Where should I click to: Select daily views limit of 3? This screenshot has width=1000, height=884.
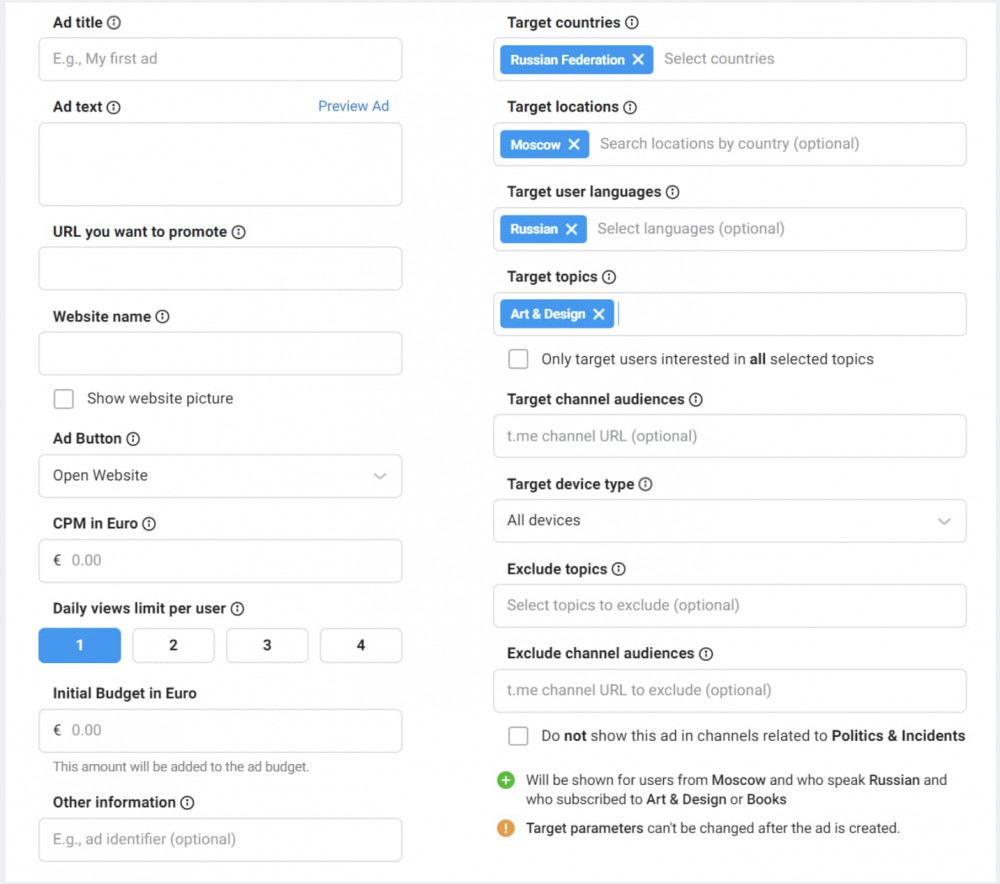267,645
